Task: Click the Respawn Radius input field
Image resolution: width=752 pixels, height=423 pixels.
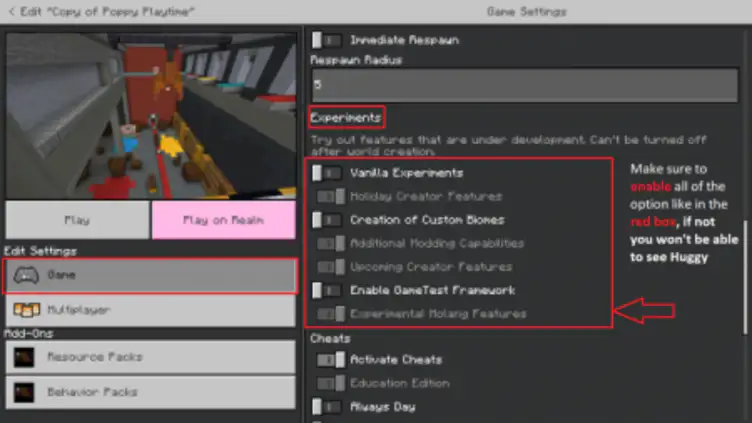Action: [525, 85]
